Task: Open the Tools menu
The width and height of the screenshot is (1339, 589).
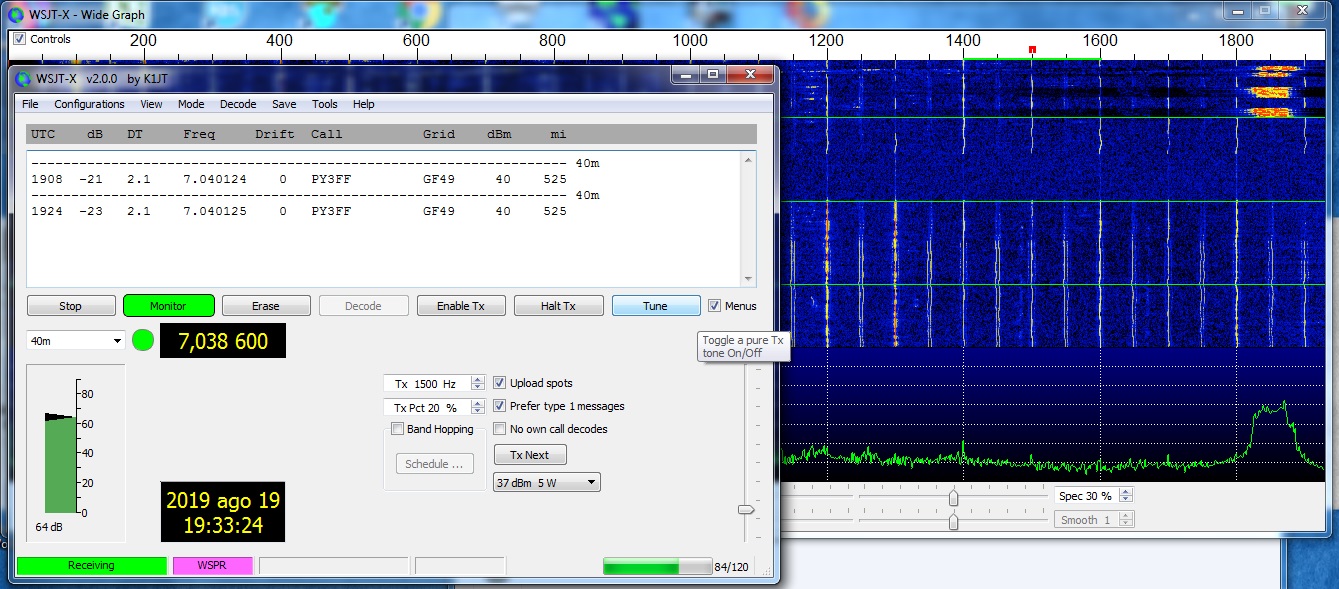Action: click(325, 104)
